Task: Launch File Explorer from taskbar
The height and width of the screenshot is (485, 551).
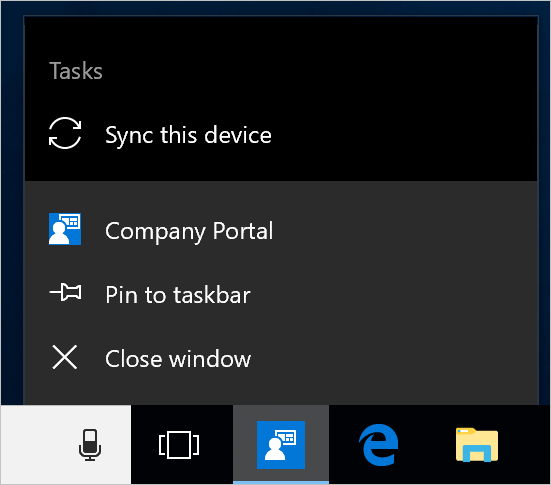Action: click(477, 445)
